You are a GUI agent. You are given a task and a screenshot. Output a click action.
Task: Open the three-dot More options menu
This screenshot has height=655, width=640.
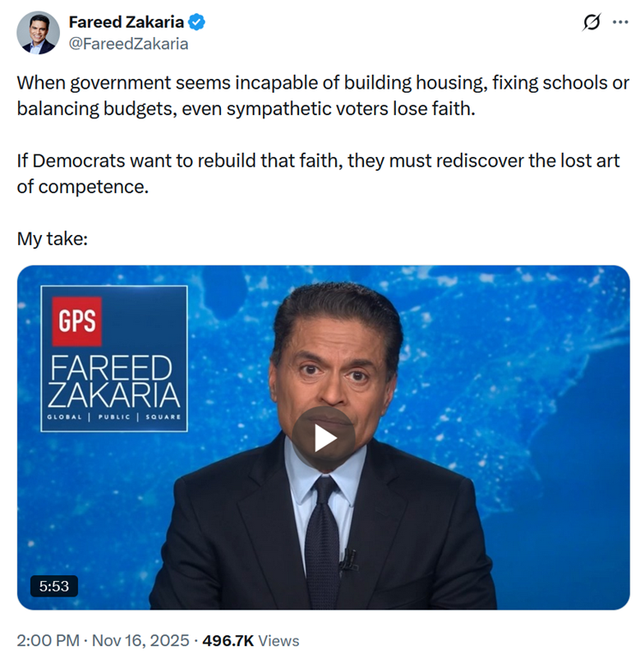pyautogui.click(x=620, y=22)
